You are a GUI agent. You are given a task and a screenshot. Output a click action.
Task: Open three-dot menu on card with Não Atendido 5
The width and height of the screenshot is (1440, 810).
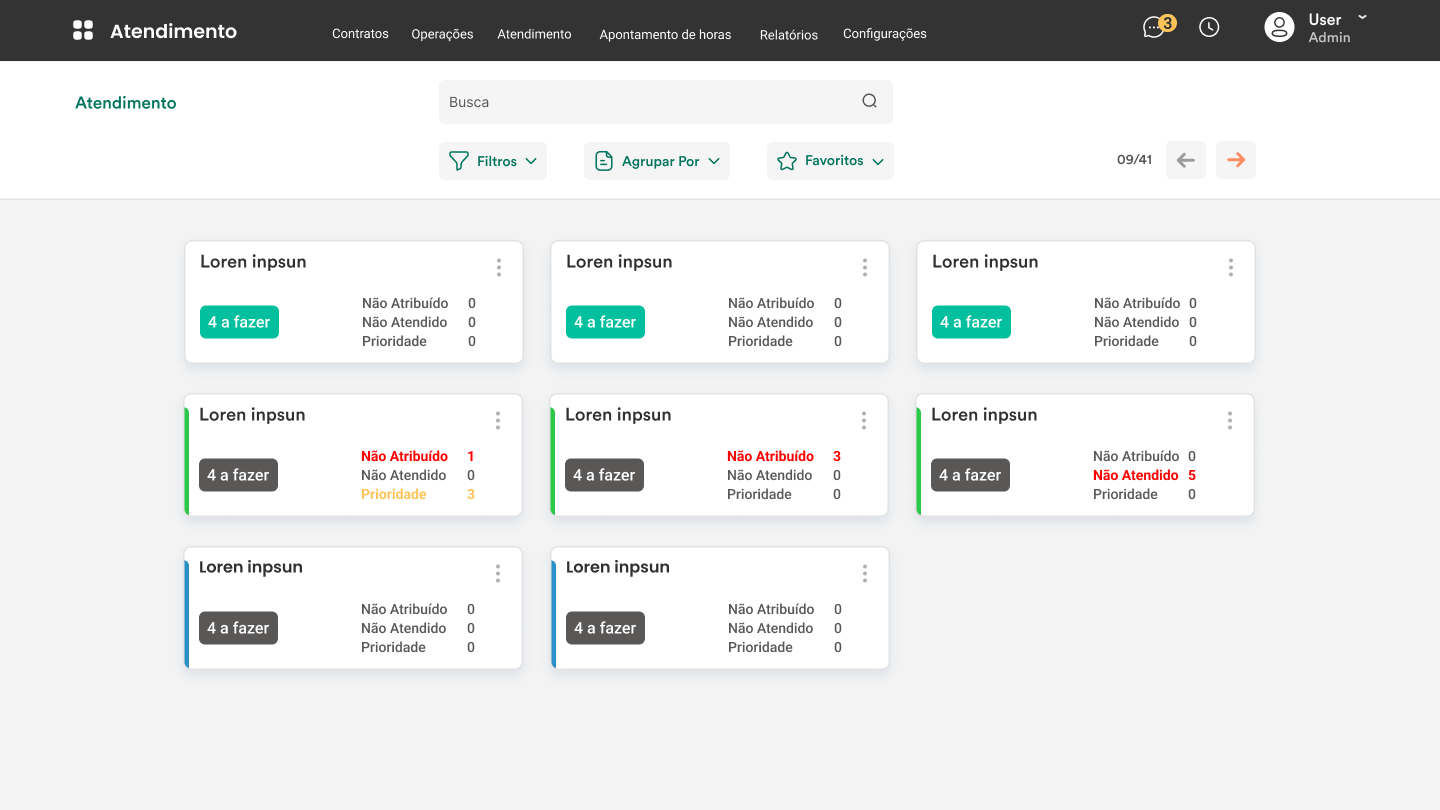coord(1229,421)
